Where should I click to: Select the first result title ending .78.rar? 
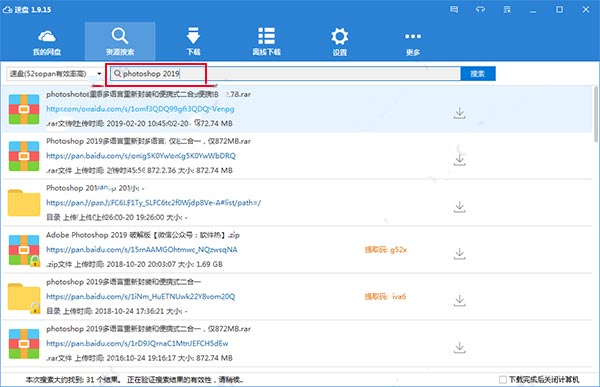tap(148, 94)
